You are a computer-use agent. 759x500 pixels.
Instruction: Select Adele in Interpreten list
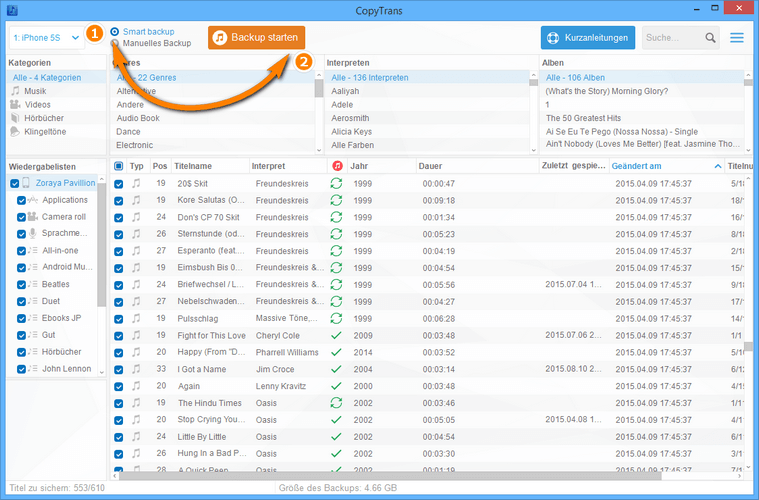[342, 105]
